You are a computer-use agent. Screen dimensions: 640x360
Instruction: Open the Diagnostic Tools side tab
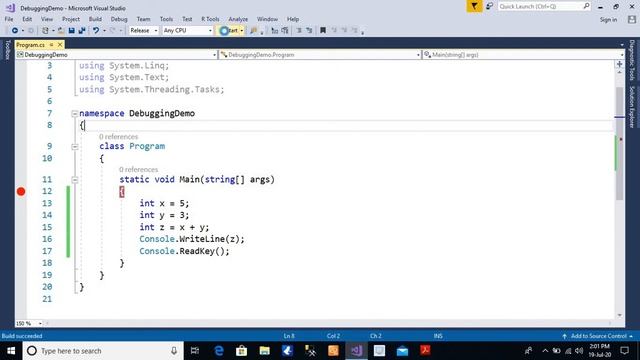[632, 60]
